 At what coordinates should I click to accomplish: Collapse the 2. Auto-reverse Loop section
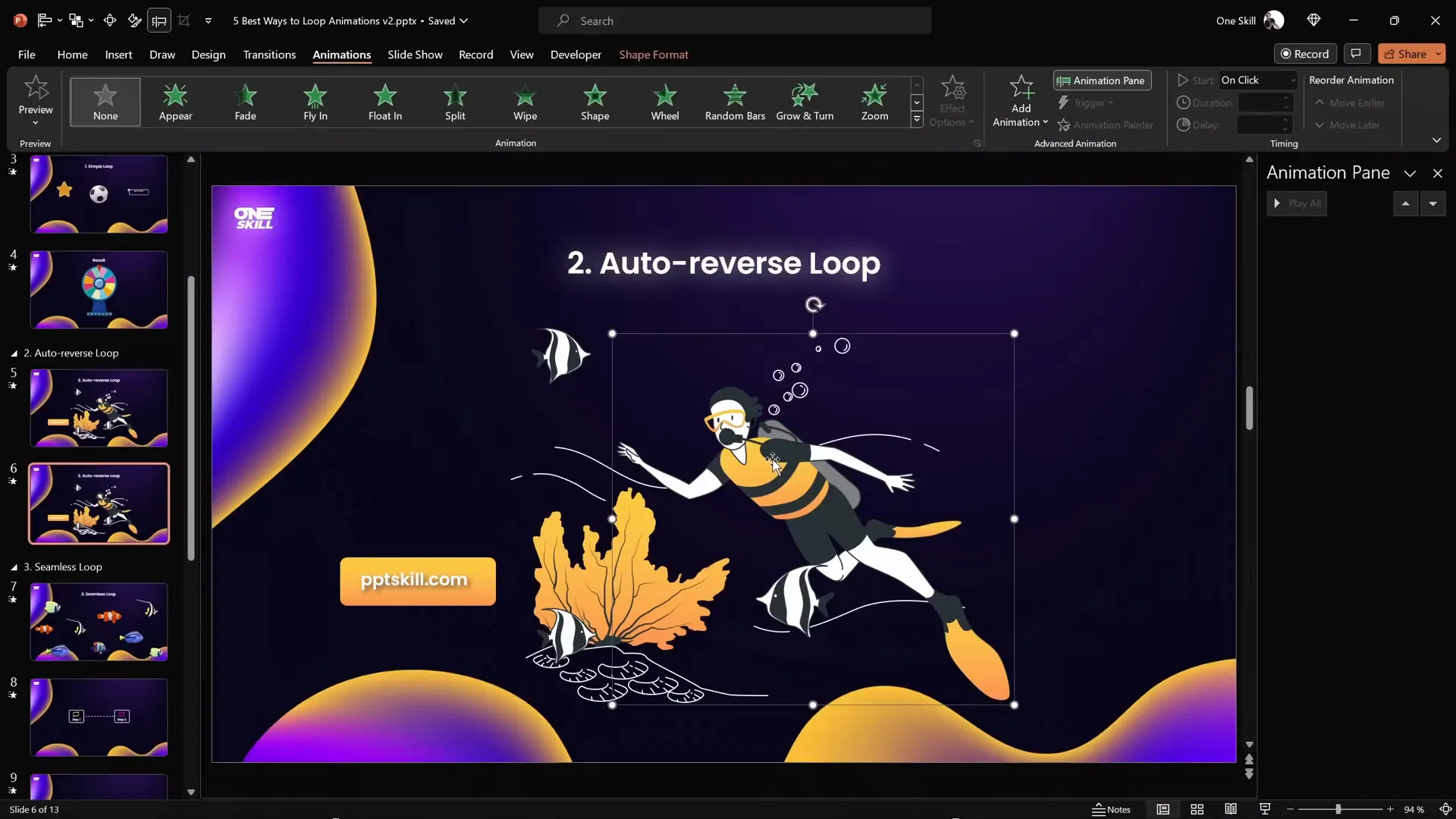14,353
